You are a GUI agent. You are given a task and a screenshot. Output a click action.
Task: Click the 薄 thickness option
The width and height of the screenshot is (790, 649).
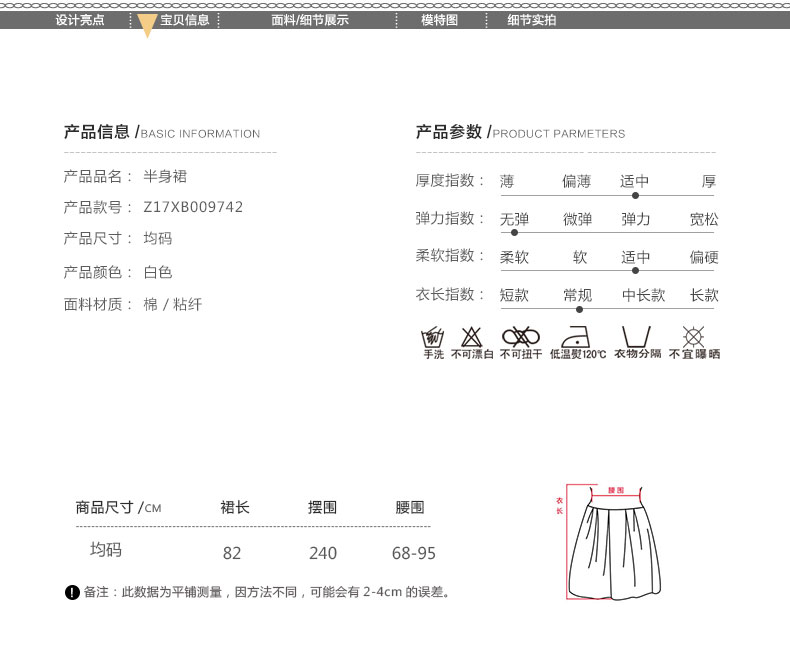[x=507, y=181]
